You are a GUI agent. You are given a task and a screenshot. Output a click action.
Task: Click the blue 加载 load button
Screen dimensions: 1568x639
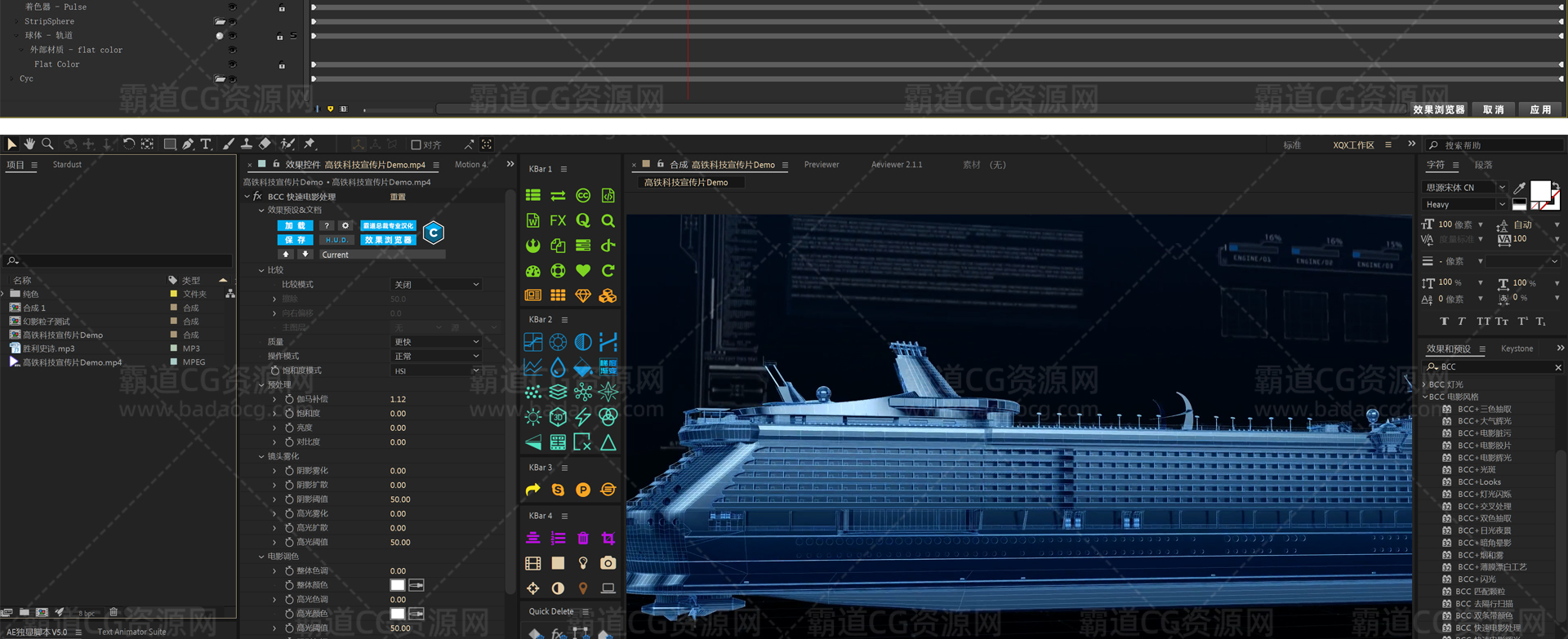tap(295, 226)
